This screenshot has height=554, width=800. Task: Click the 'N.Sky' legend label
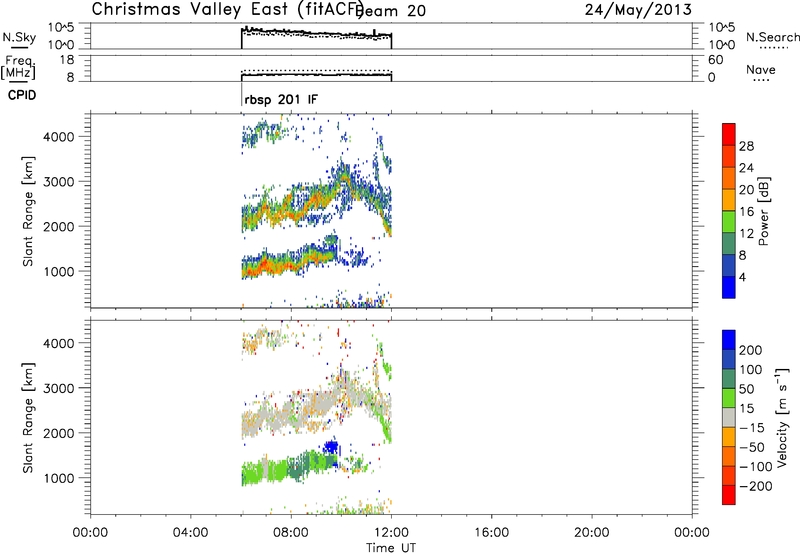[19, 37]
